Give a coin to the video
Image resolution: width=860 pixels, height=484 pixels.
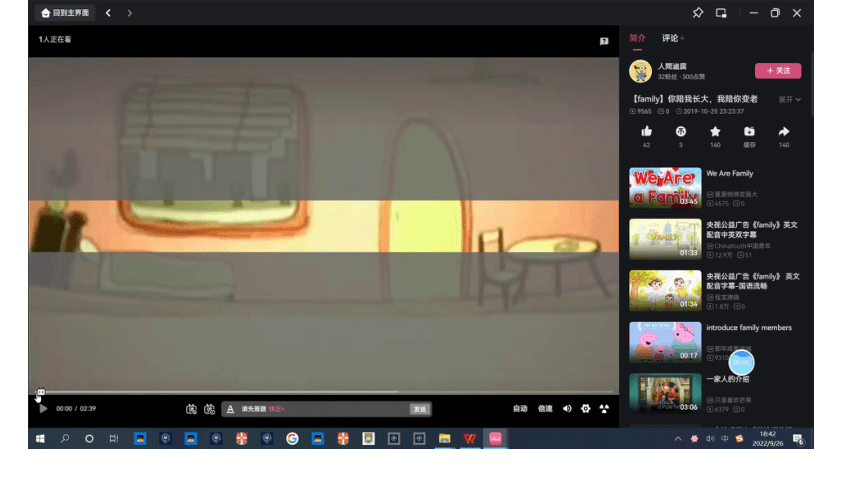pyautogui.click(x=681, y=132)
